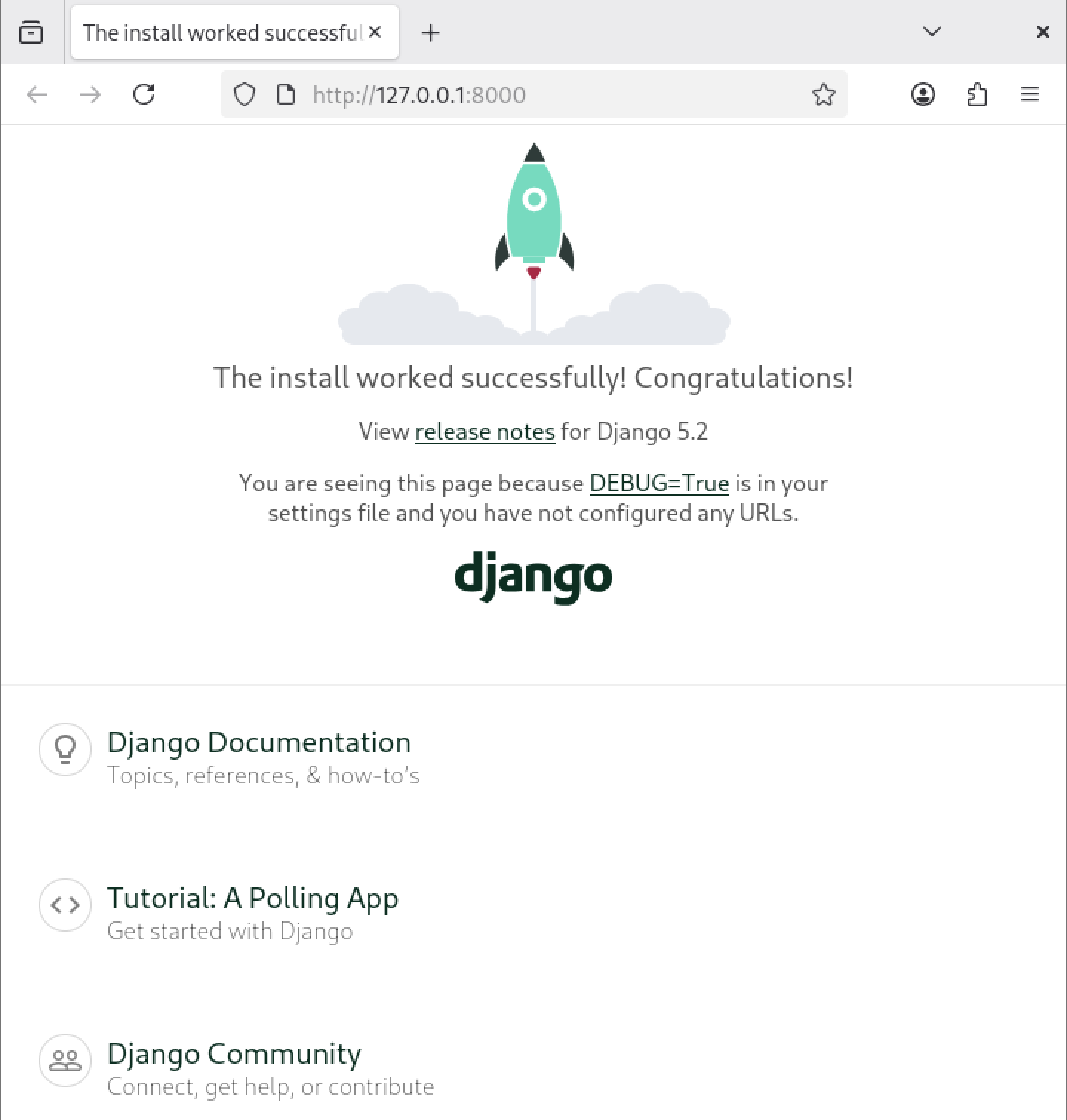Open a new tab with plus button

coord(431,33)
